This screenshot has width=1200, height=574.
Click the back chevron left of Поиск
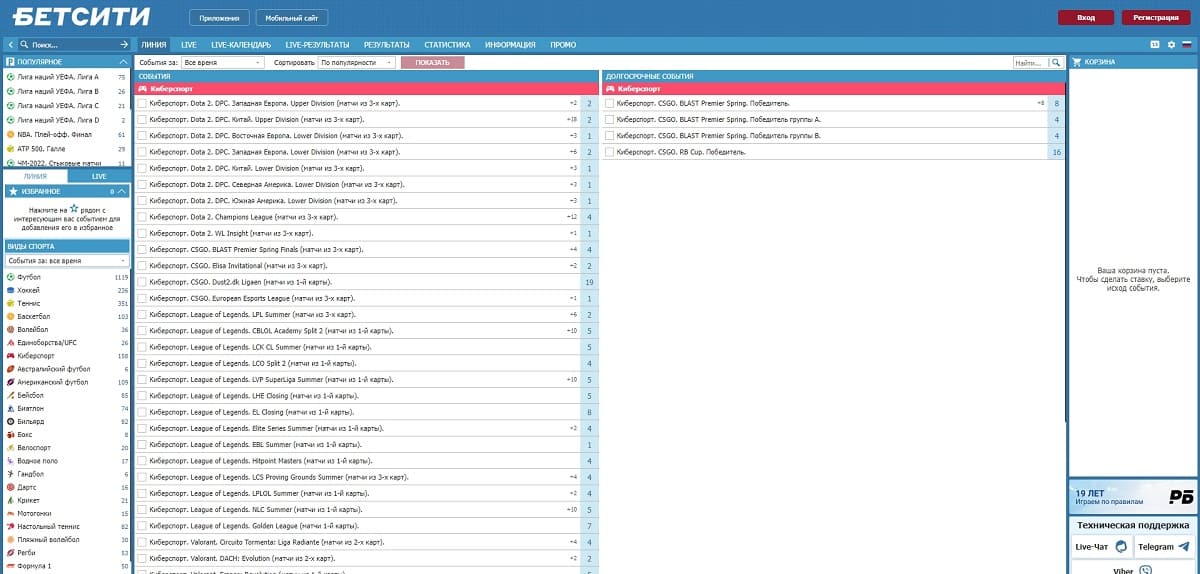tap(9, 45)
